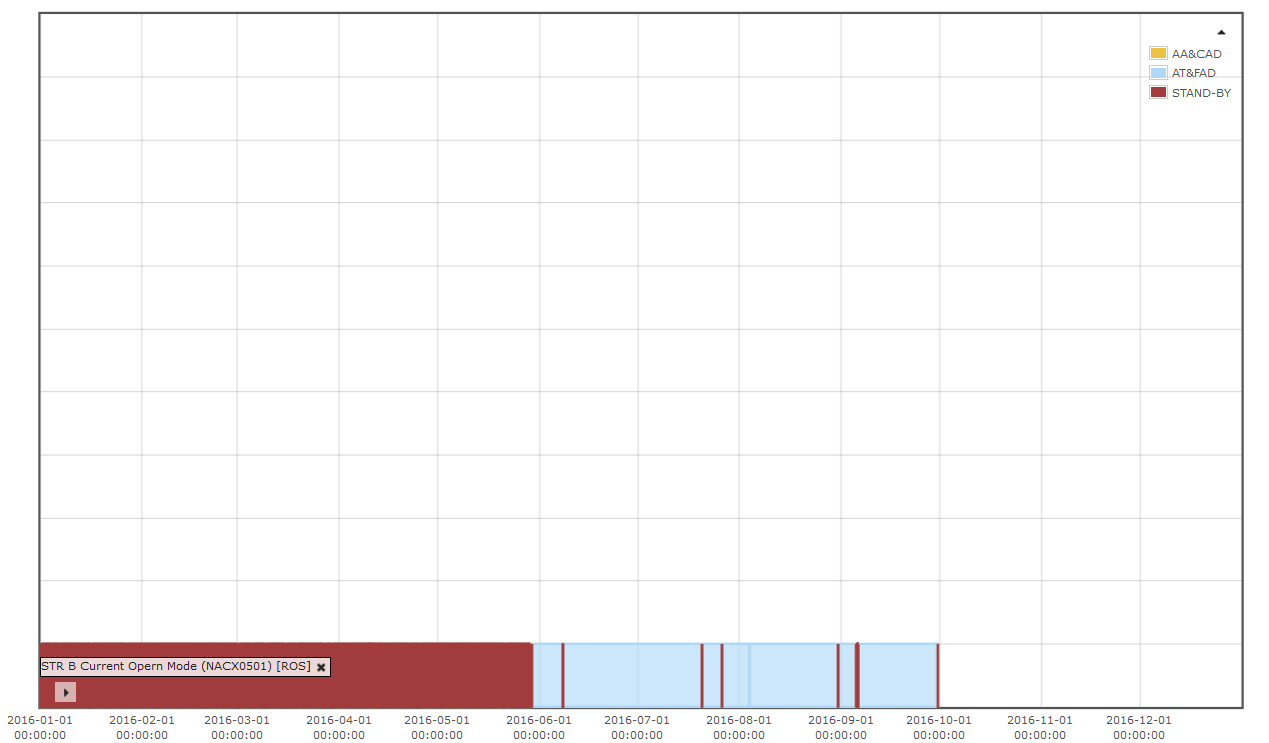
Task: Click the 2016-01-01 axis tick label
Action: click(40, 727)
